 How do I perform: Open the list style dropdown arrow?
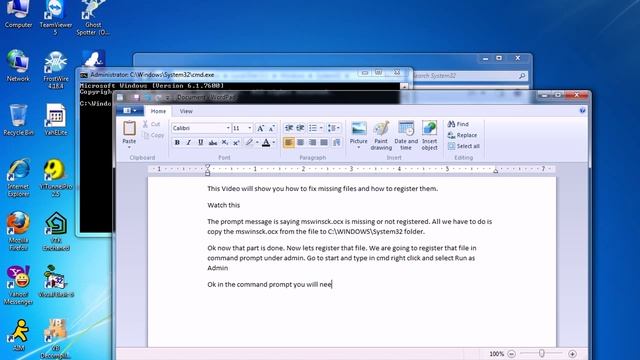(321, 128)
